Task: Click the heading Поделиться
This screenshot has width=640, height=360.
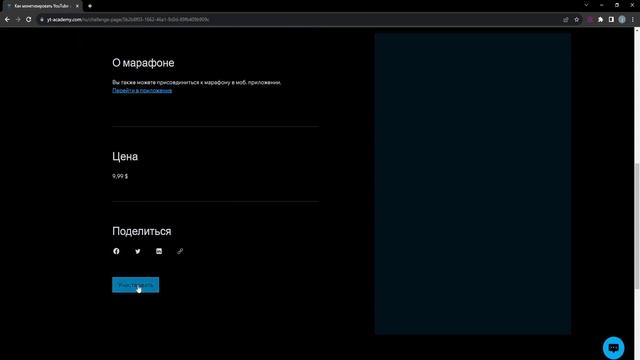Action: click(x=142, y=231)
